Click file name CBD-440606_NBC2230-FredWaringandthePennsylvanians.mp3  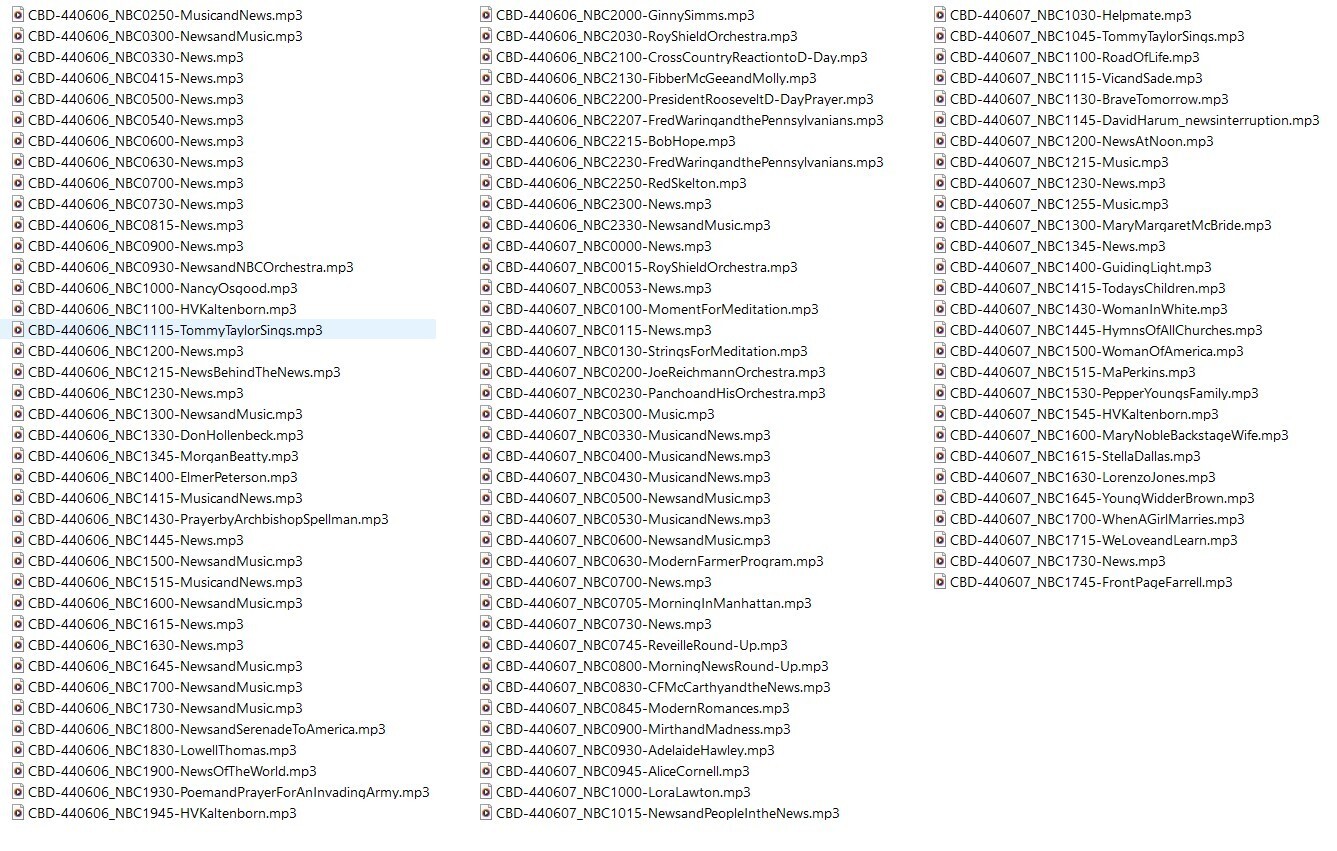coord(690,162)
